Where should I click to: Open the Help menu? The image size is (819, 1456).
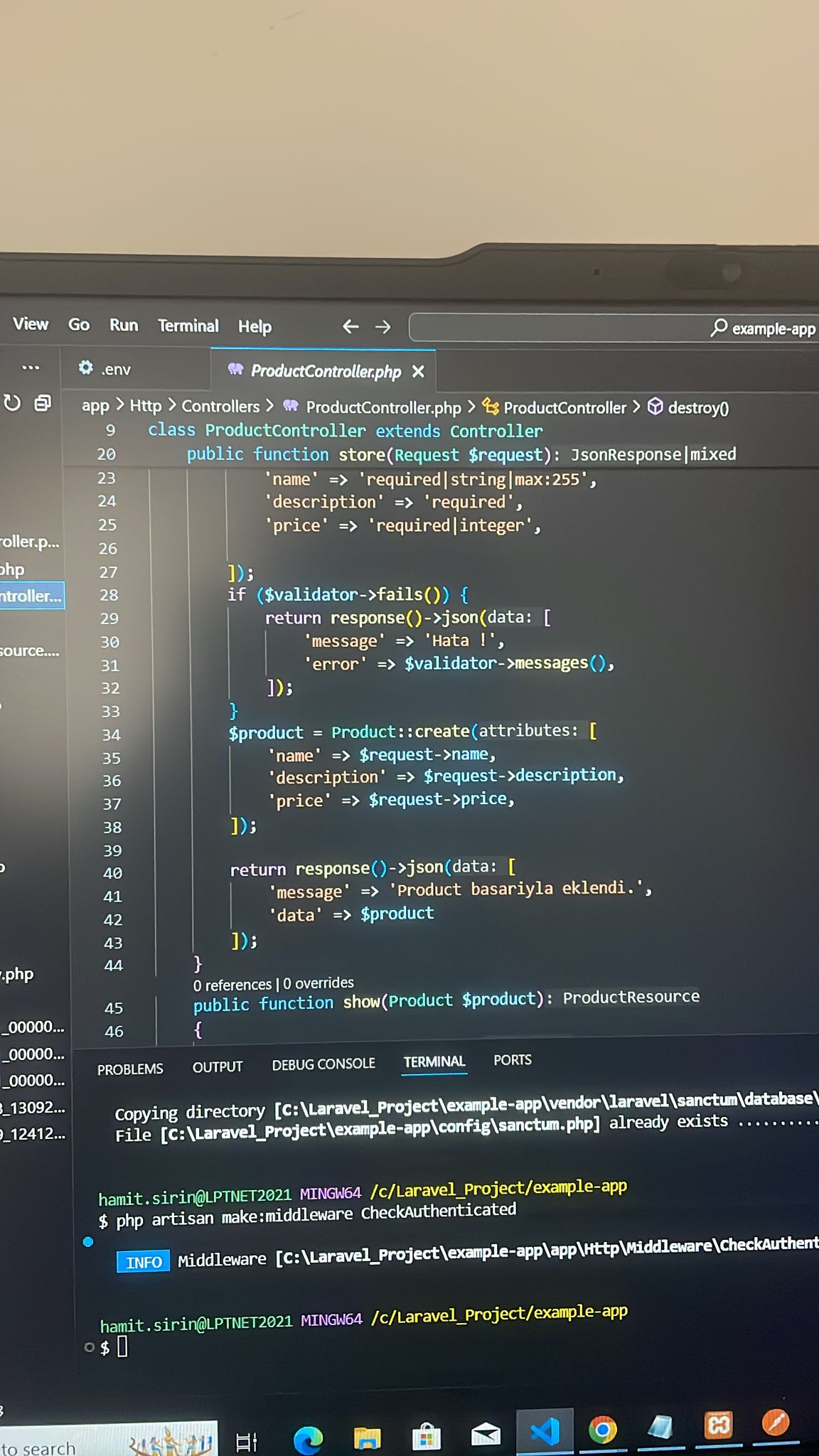[255, 326]
